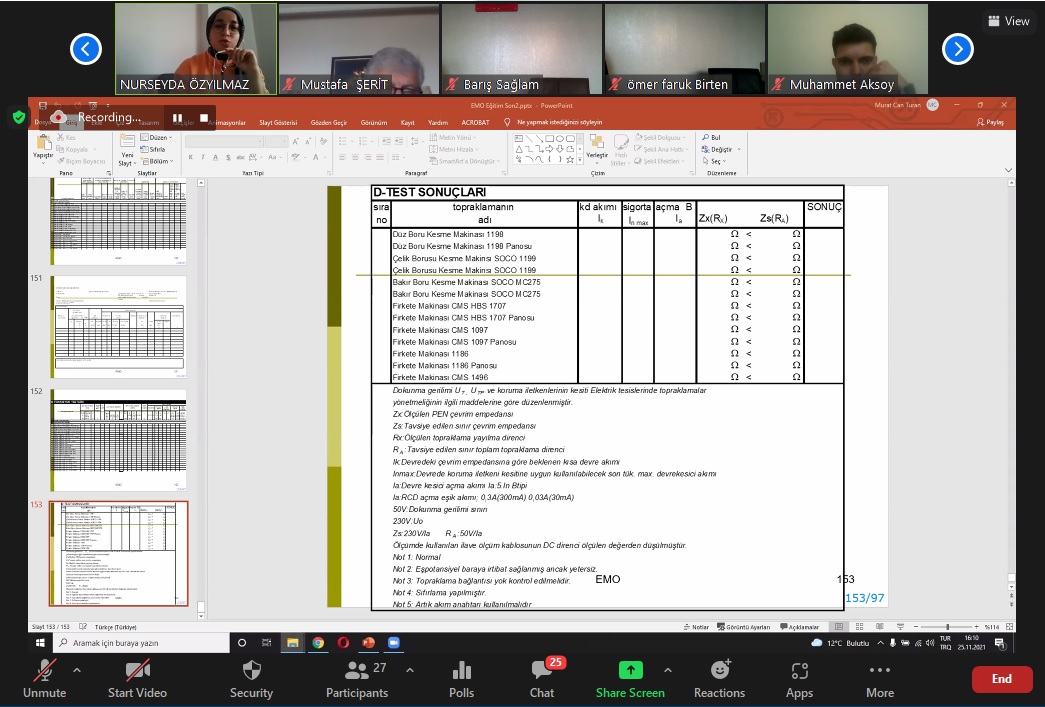Click the Windows taskbar search box
The image size is (1045, 707).
point(141,643)
